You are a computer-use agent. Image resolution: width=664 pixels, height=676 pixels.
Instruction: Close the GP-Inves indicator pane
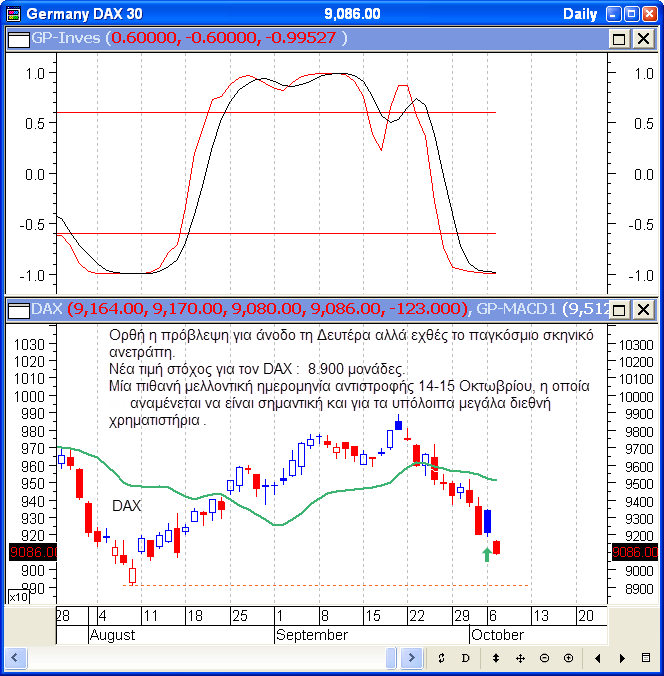(x=643, y=38)
